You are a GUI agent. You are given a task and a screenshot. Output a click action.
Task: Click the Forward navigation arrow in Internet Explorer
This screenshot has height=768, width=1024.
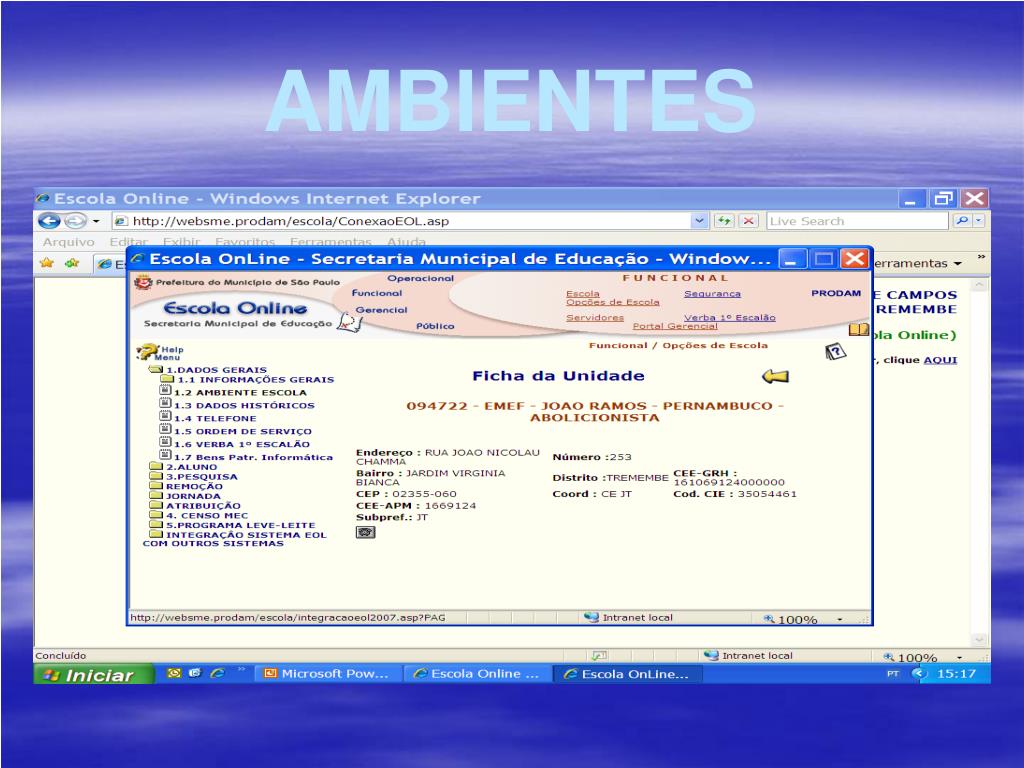coord(75,221)
